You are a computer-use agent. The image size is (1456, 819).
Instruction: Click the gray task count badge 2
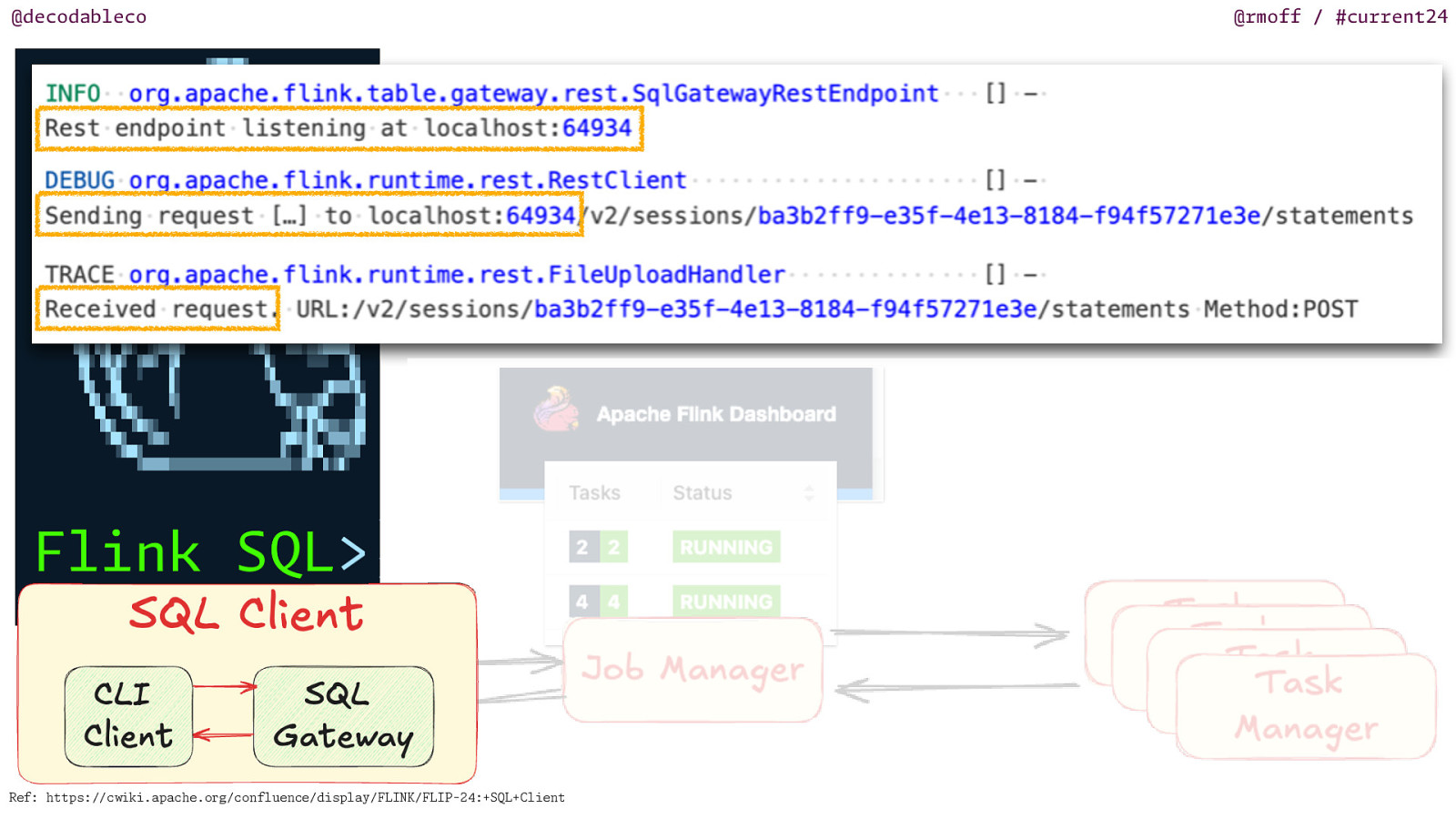point(582,547)
